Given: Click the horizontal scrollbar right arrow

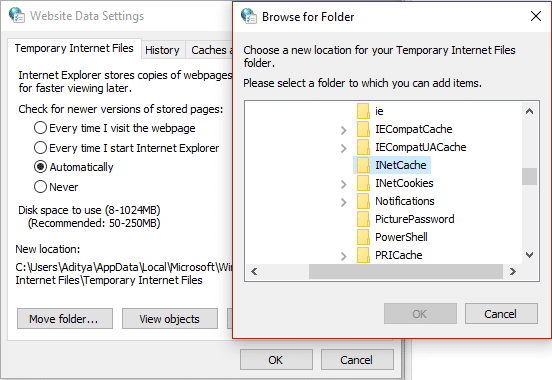Looking at the screenshot, I should (513, 271).
